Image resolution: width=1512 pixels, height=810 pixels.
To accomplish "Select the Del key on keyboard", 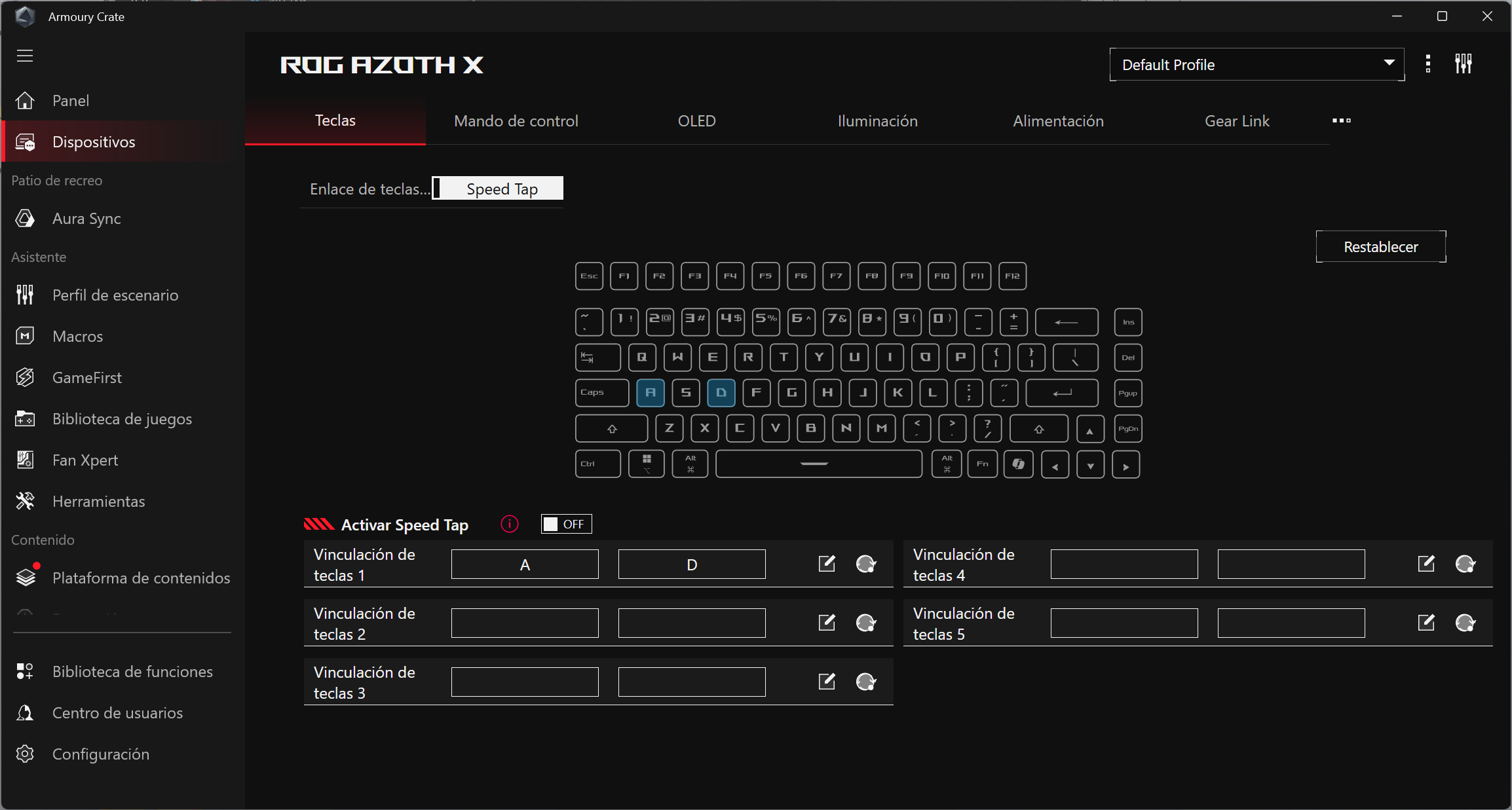I will [1128, 358].
